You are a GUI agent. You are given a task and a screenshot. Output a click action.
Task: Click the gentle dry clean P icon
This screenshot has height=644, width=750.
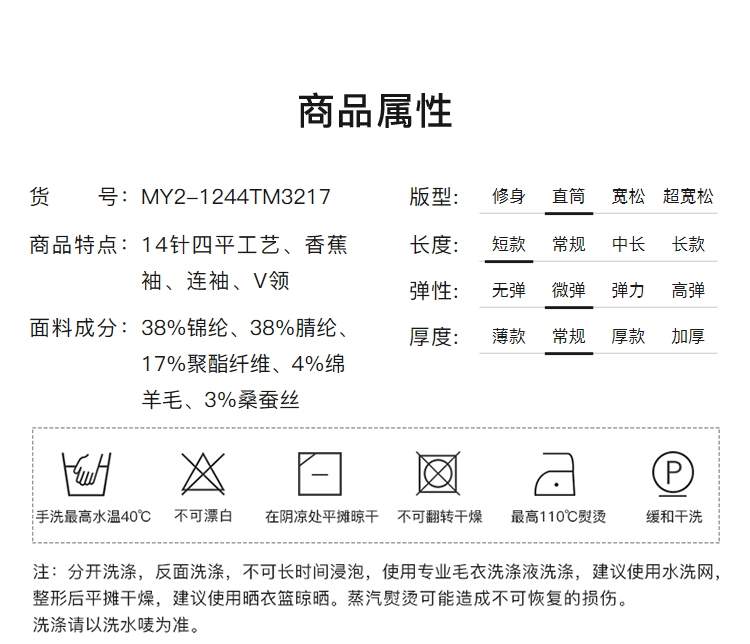(673, 472)
